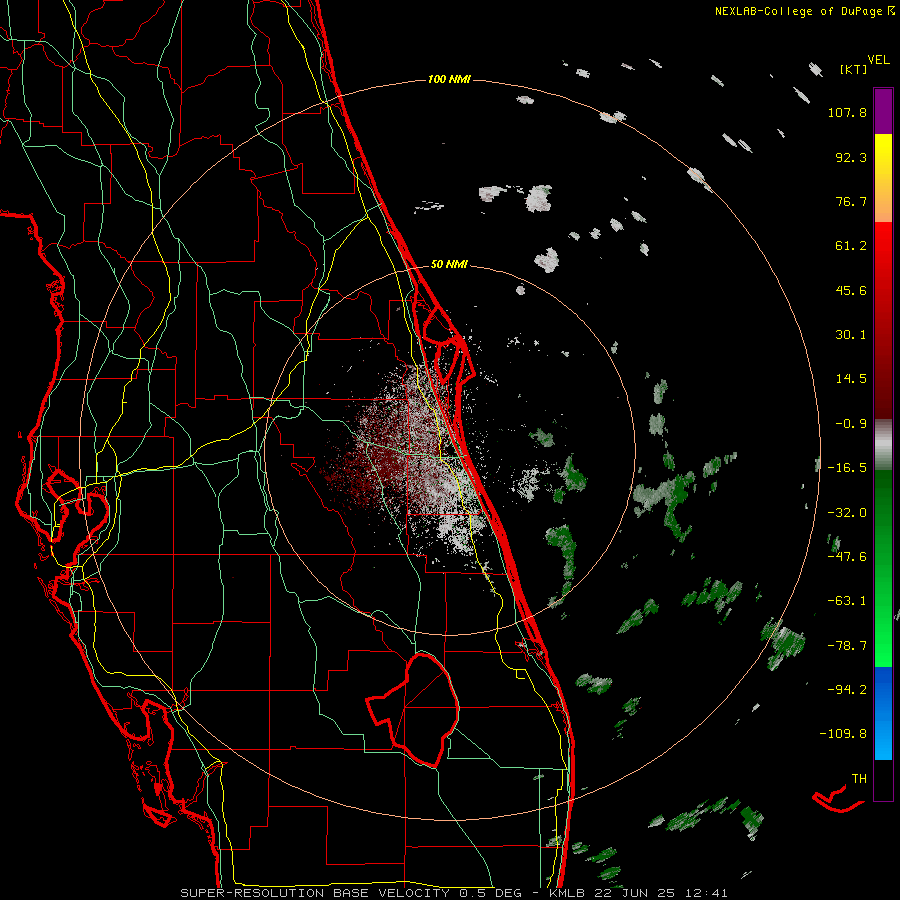The height and width of the screenshot is (900, 900).
Task: Click the 14.5 velocity scale value
Action: (851, 379)
